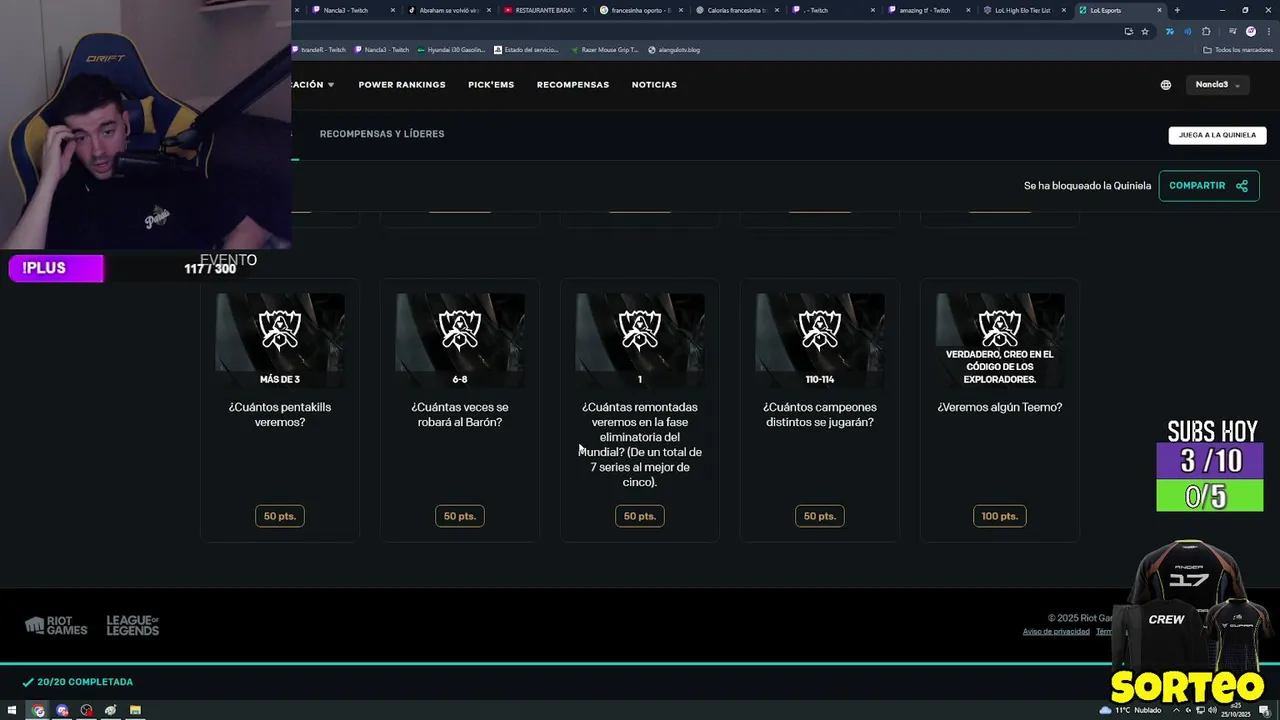Click the '6-8' answer label
1280x720 pixels.
point(460,380)
